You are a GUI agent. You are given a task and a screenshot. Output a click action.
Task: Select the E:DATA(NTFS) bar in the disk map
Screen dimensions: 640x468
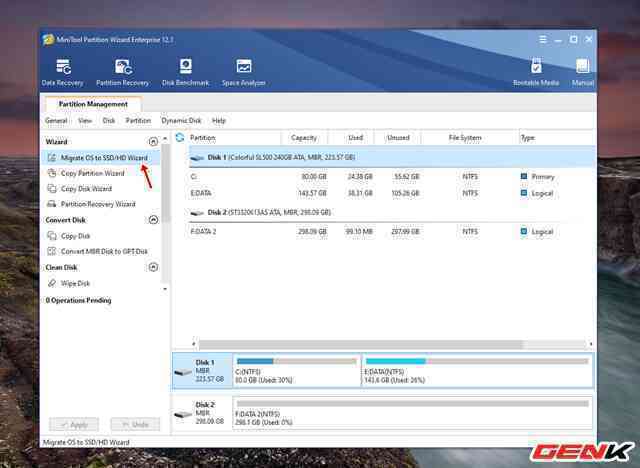pos(477,370)
